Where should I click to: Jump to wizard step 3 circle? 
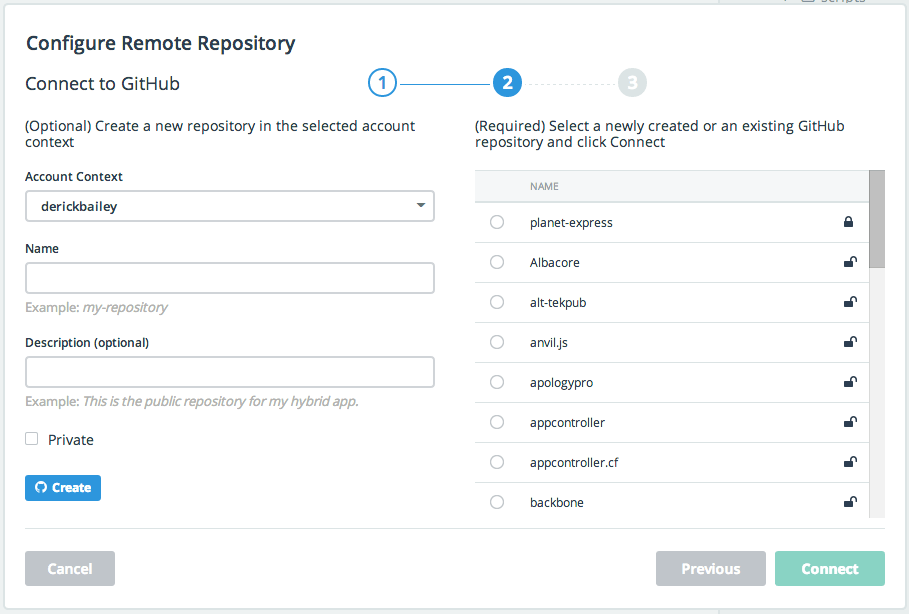[x=632, y=83]
